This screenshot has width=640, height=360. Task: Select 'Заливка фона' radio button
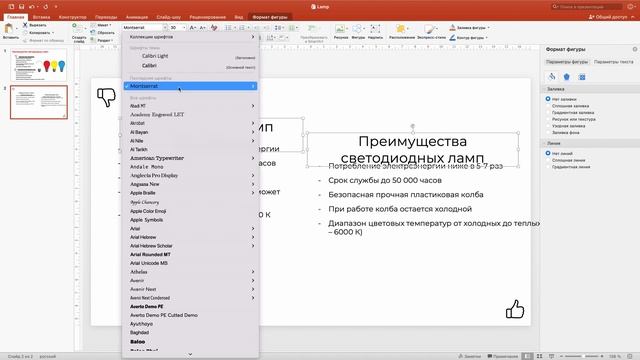click(x=548, y=132)
